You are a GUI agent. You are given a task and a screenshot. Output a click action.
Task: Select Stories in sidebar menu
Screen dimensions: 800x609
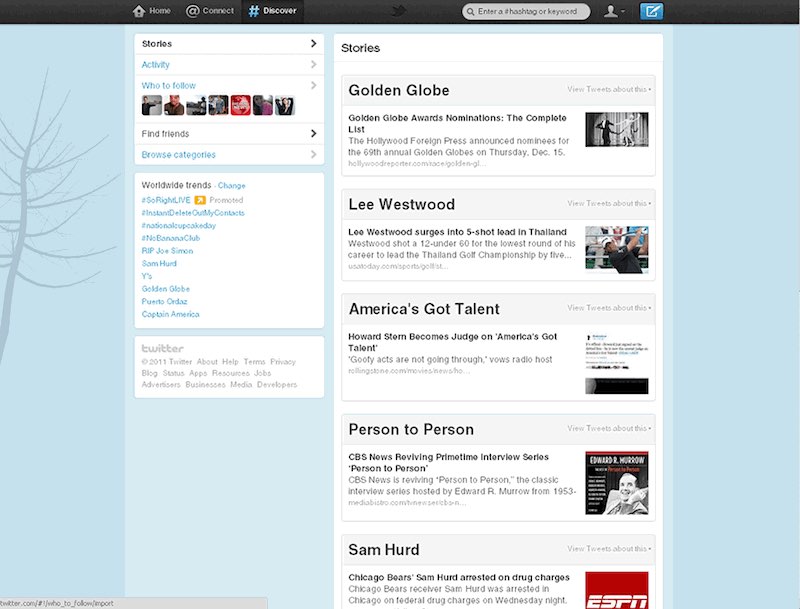(229, 44)
